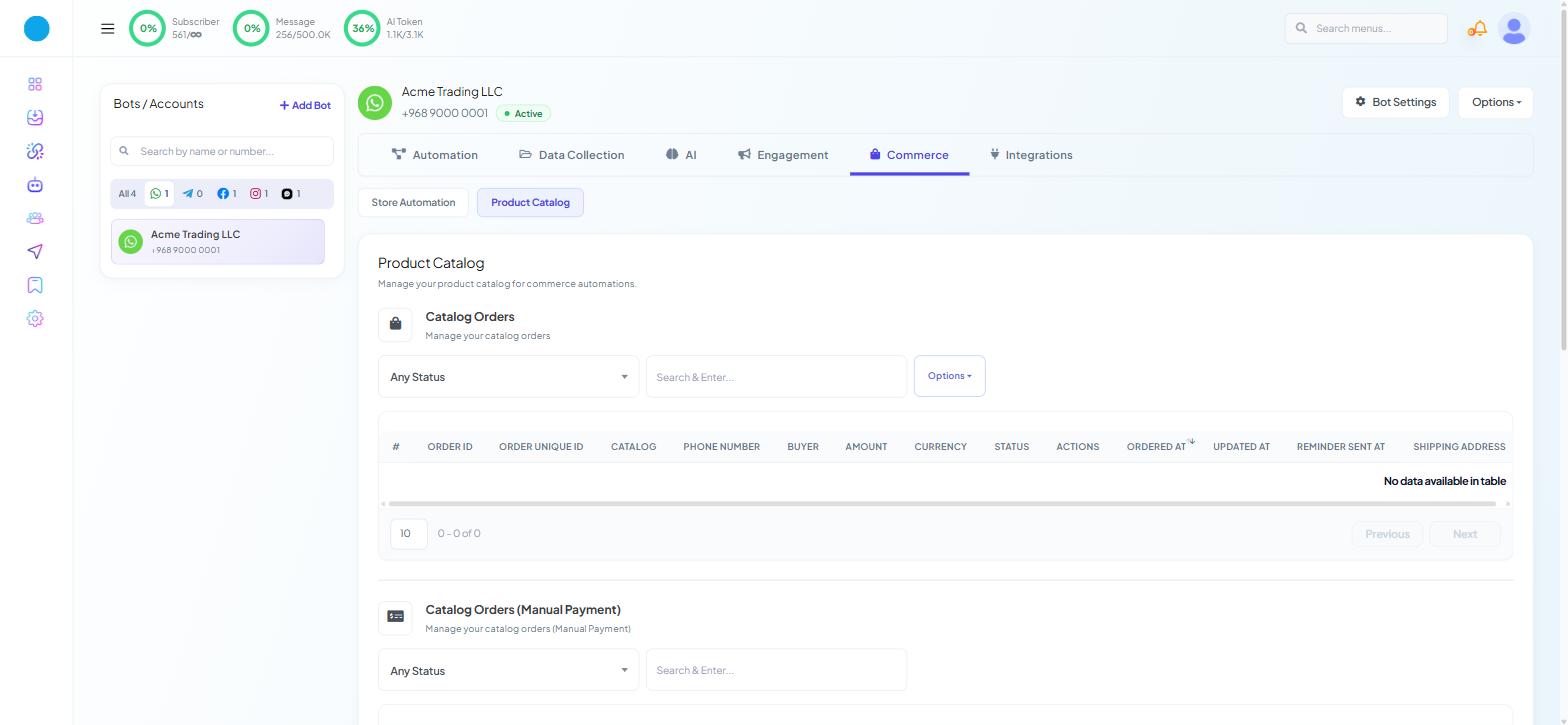Switch to the Automation tab
This screenshot has width=1568, height=725.
click(434, 155)
